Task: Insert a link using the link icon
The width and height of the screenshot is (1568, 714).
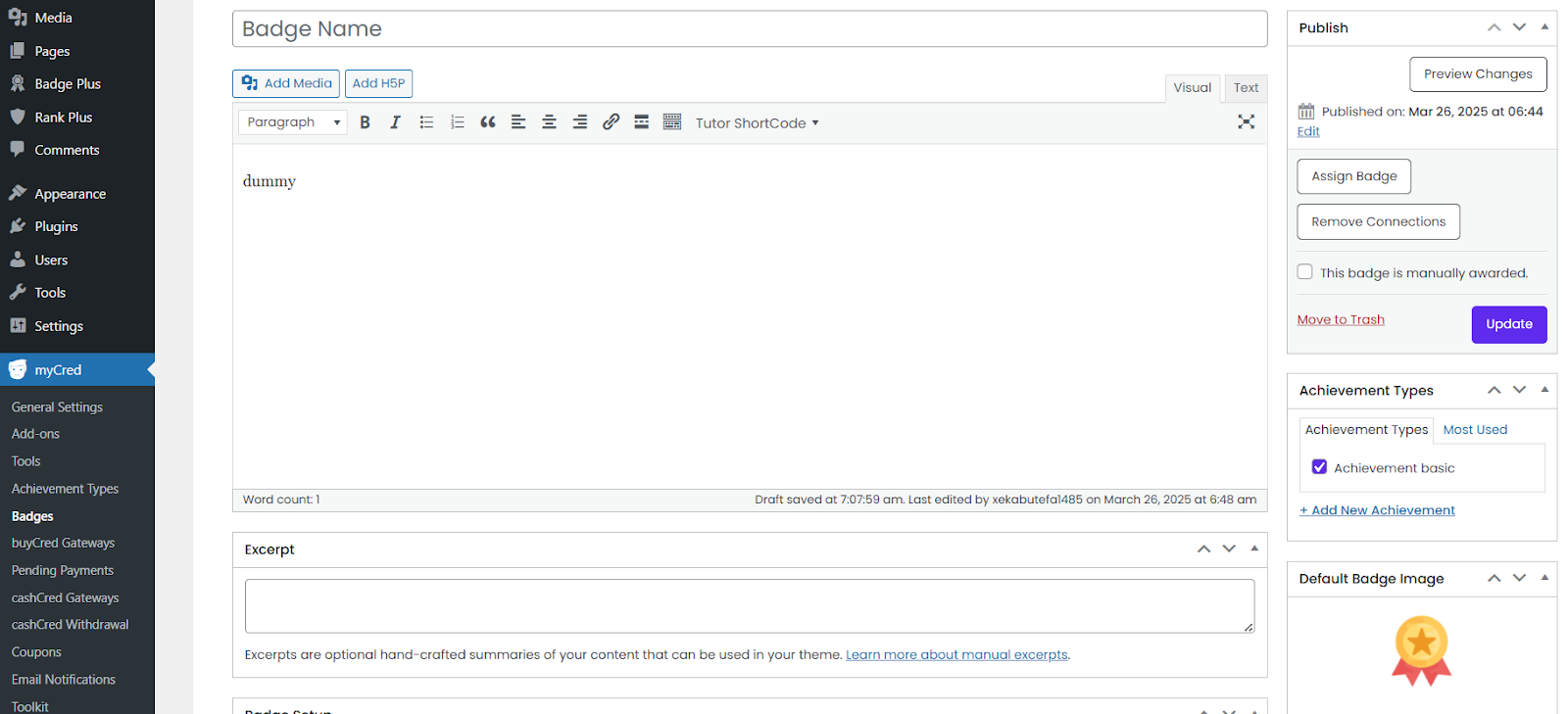Action: [x=611, y=122]
